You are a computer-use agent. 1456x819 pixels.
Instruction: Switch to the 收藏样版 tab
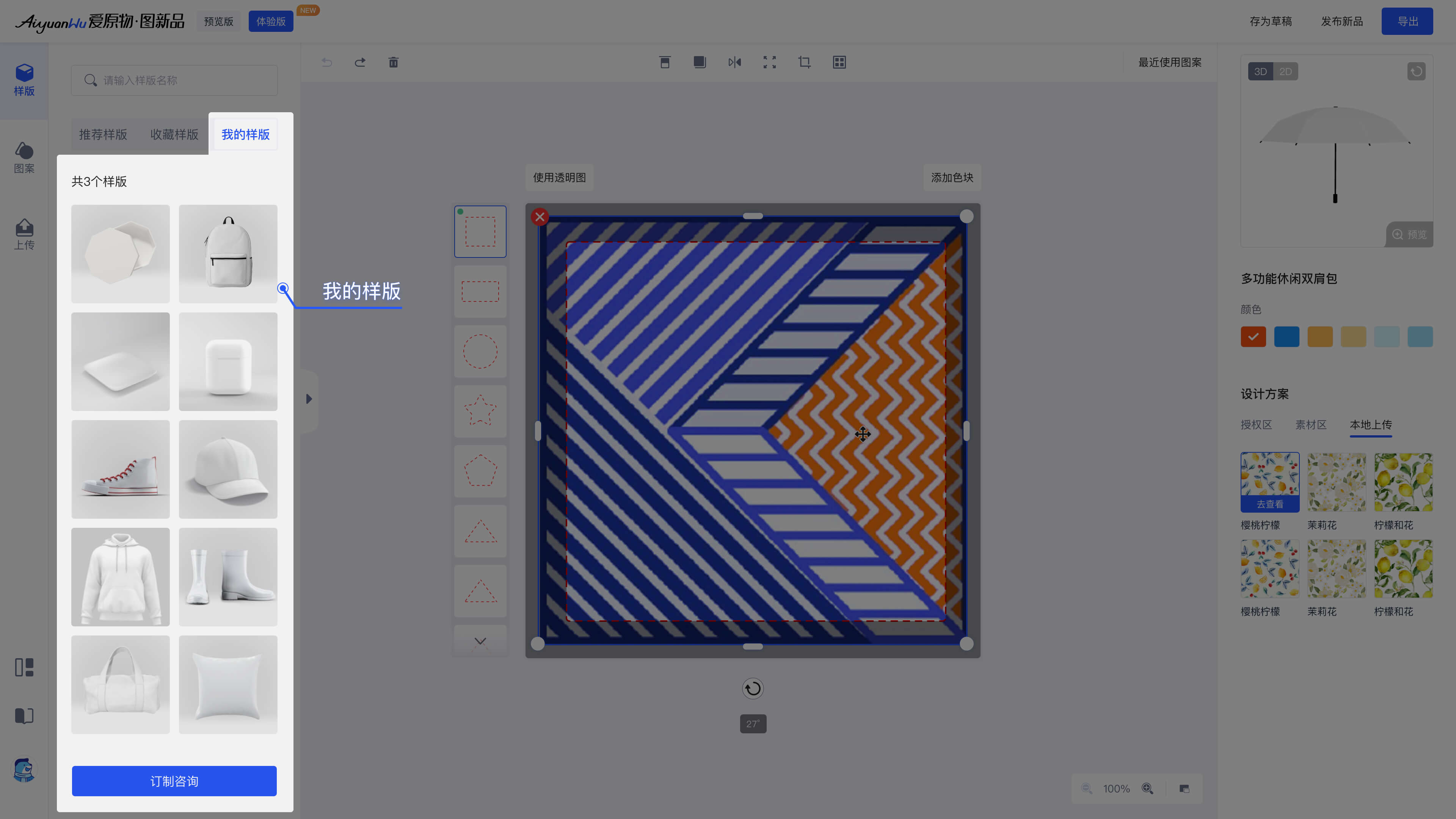174,135
